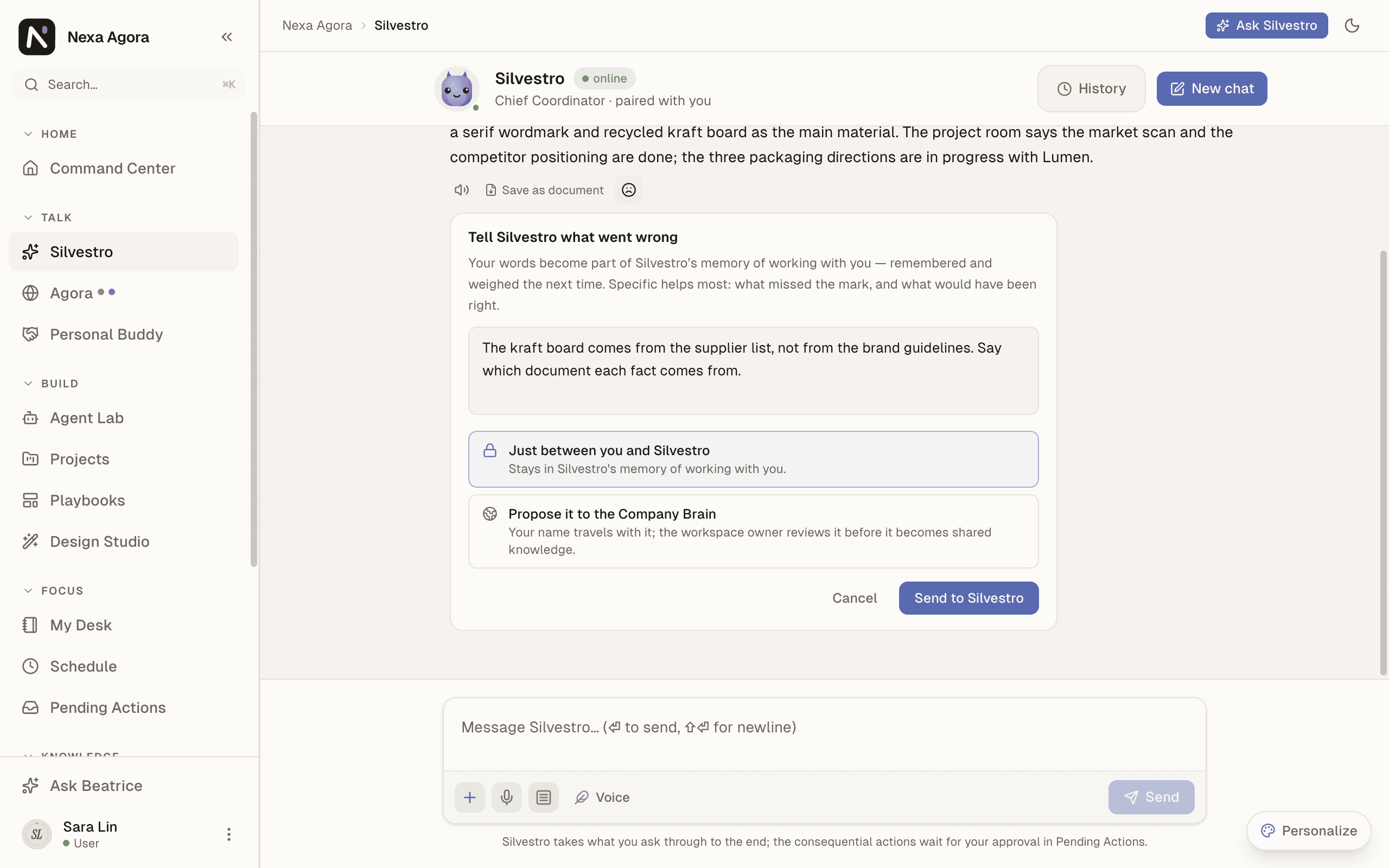The height and width of the screenshot is (868, 1389).
Task: Click Send to Silvestro button
Action: [x=969, y=598]
